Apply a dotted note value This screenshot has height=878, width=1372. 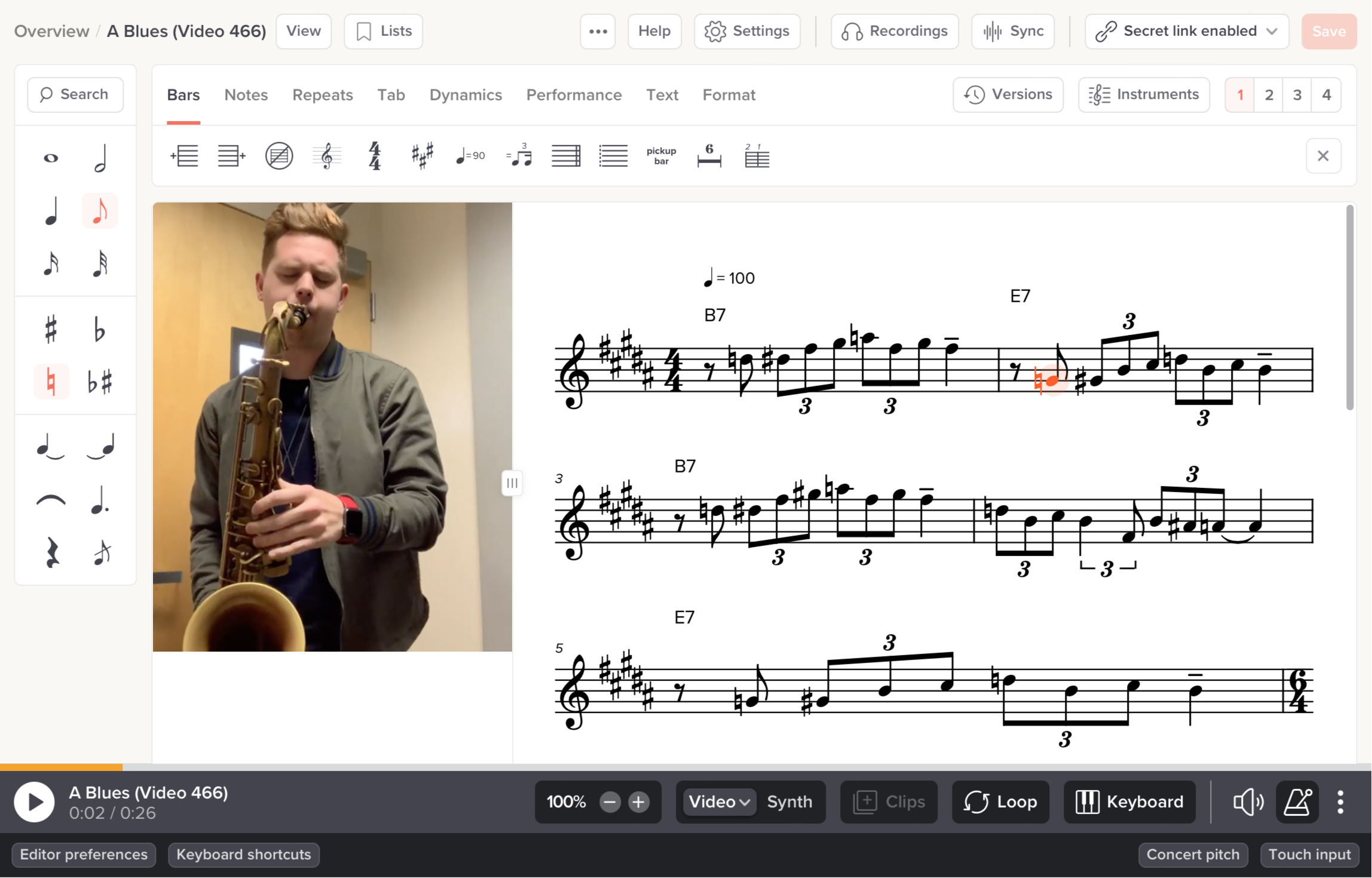(x=100, y=502)
